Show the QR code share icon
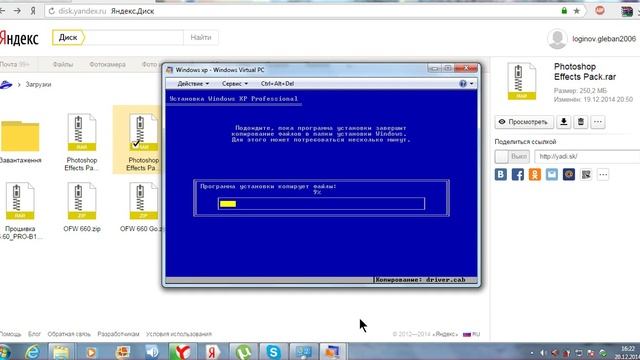The image size is (640, 360). [x=586, y=174]
